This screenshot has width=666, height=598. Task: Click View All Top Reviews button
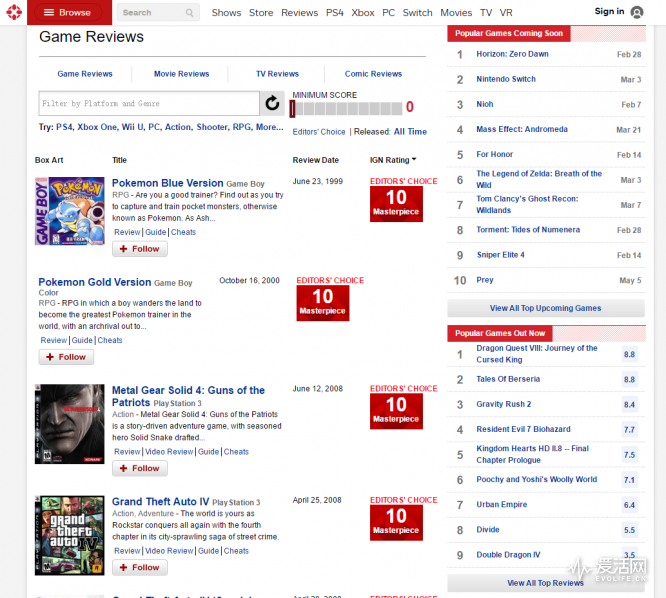click(x=546, y=583)
